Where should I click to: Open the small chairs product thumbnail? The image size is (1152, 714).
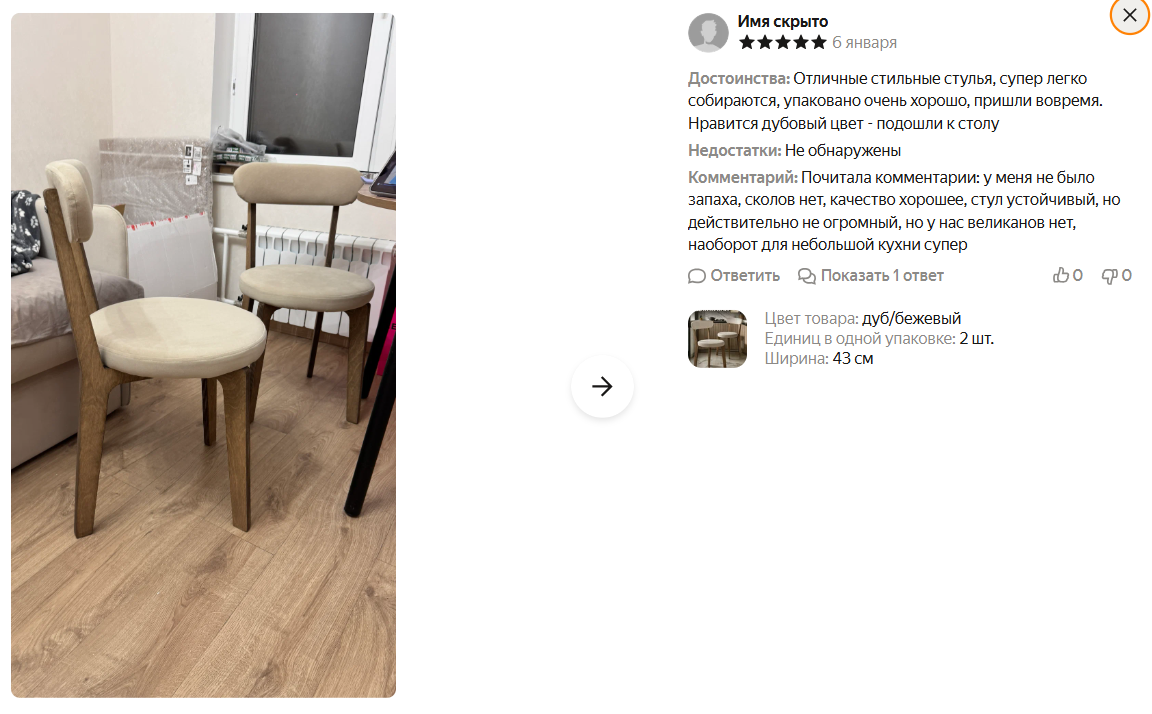coord(717,339)
